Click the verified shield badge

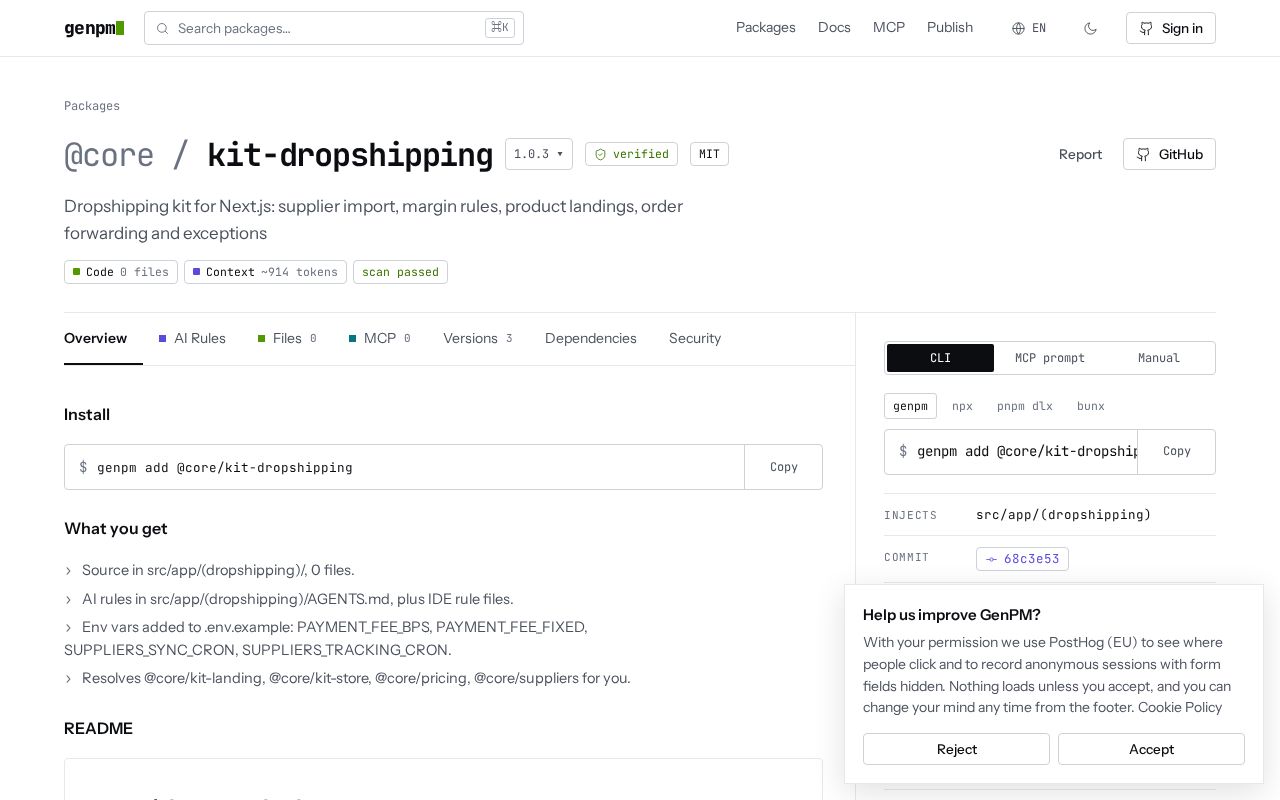point(631,154)
